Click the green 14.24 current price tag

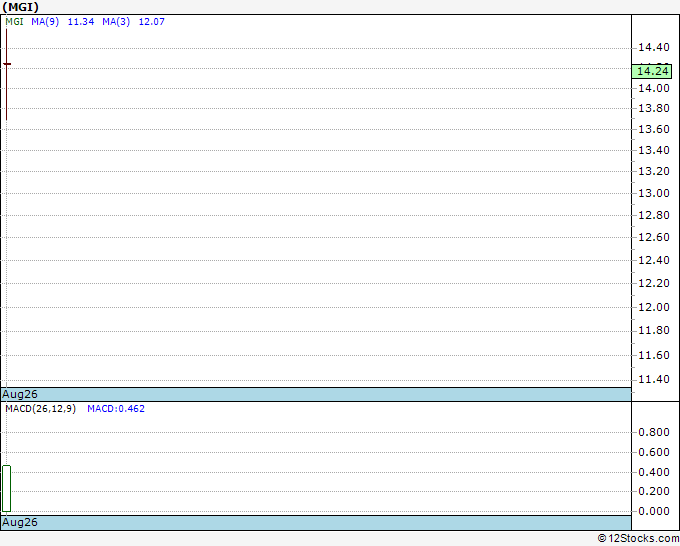pyautogui.click(x=652, y=71)
